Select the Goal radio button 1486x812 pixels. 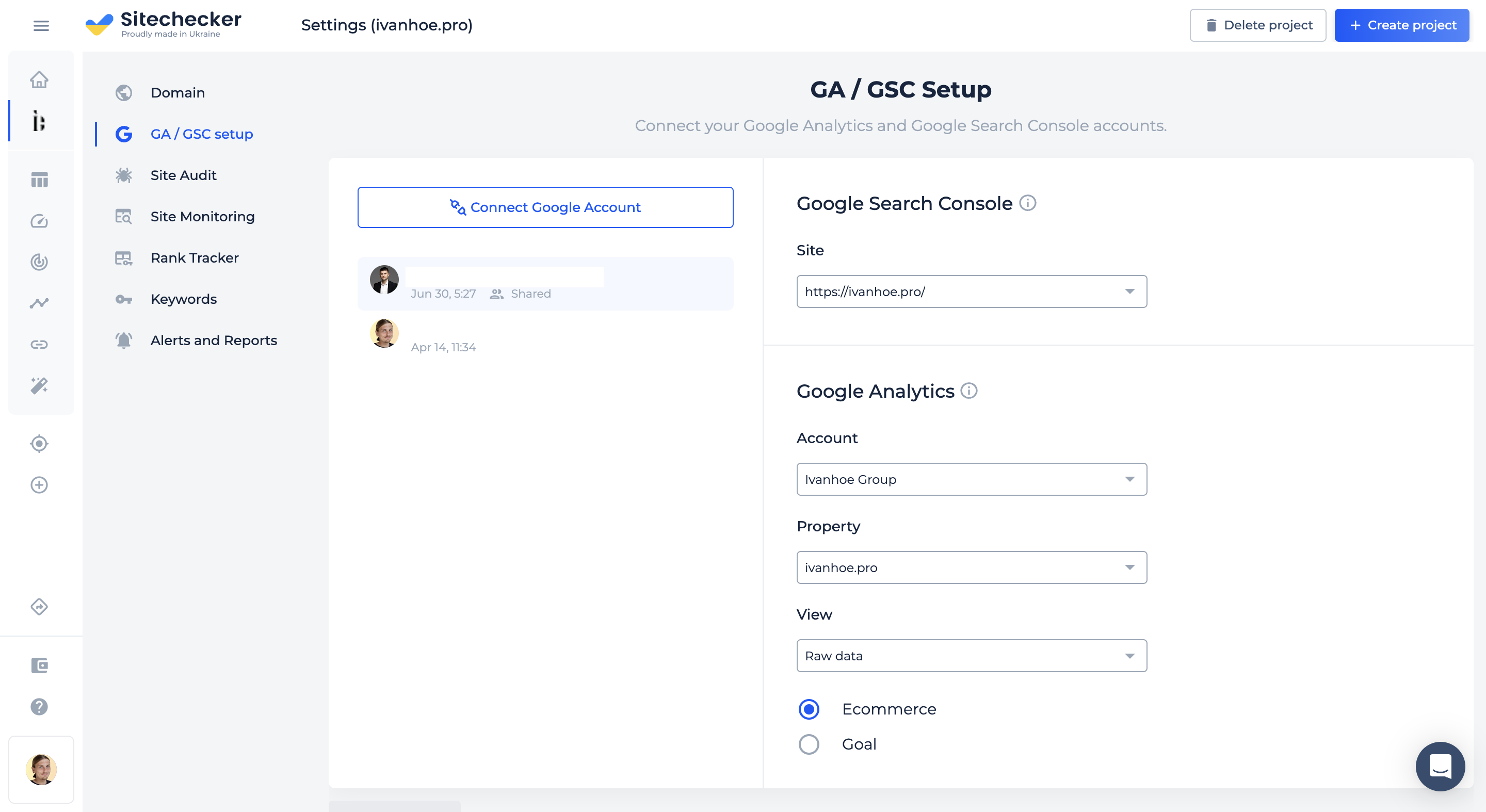809,744
